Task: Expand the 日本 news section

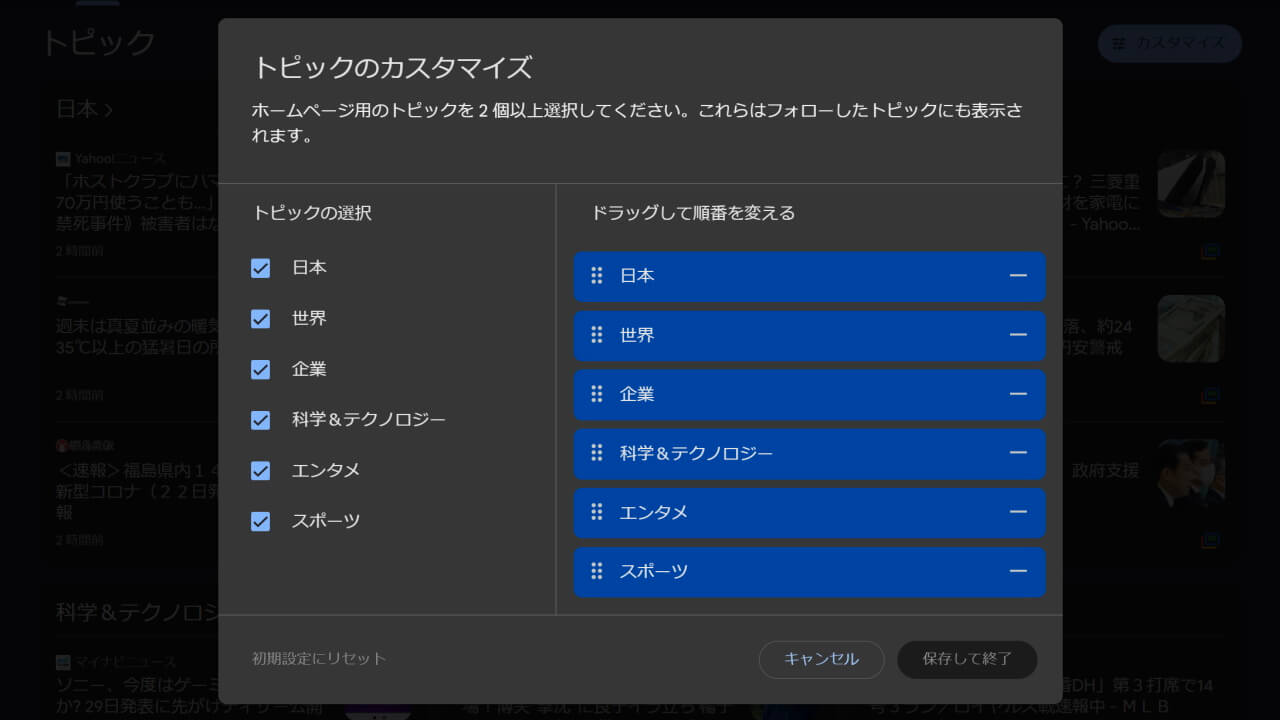Action: point(75,109)
